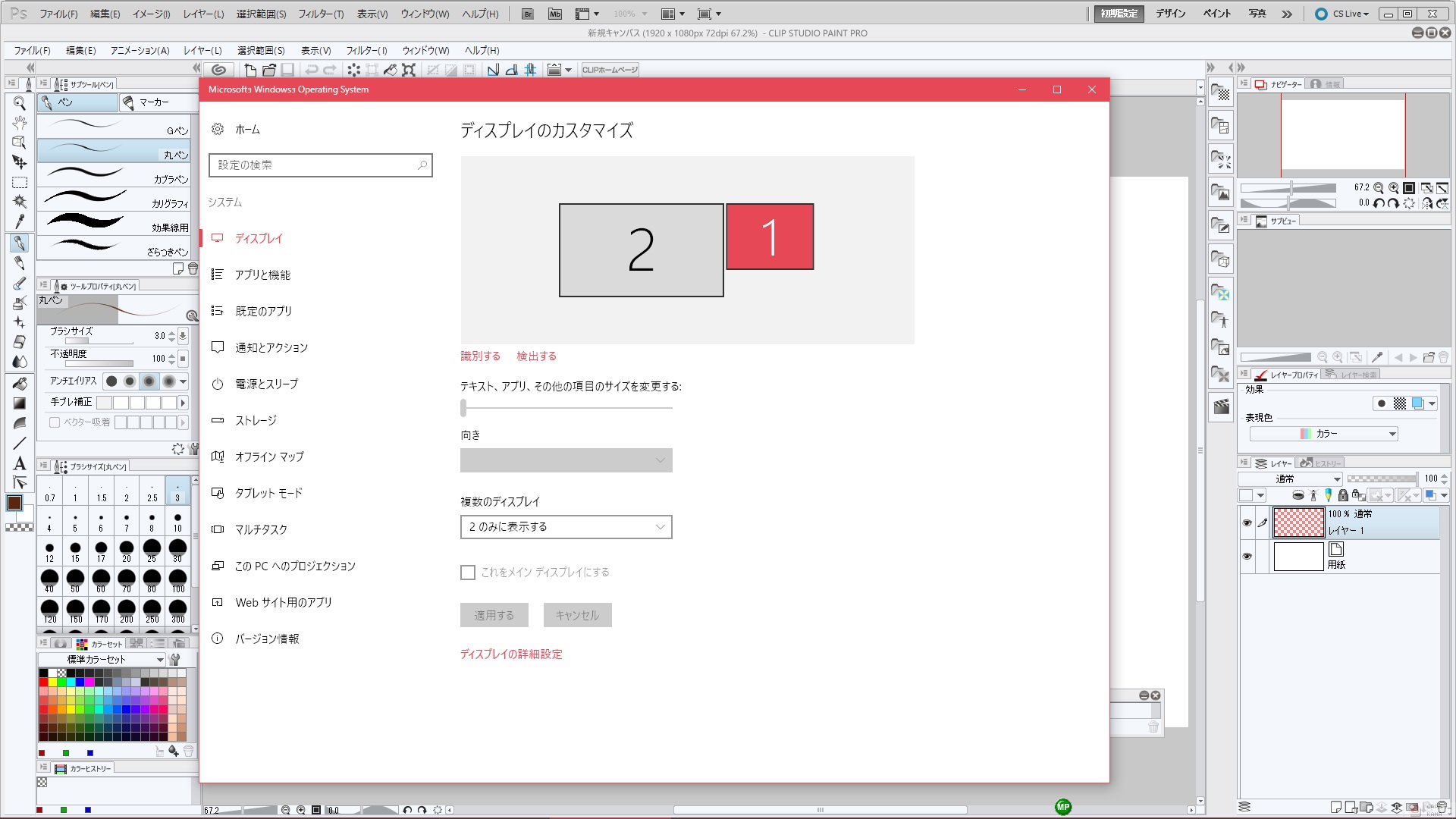The width and height of the screenshot is (1456, 819).
Task: Click rotate left icon in Navigator
Action: coord(1378,203)
